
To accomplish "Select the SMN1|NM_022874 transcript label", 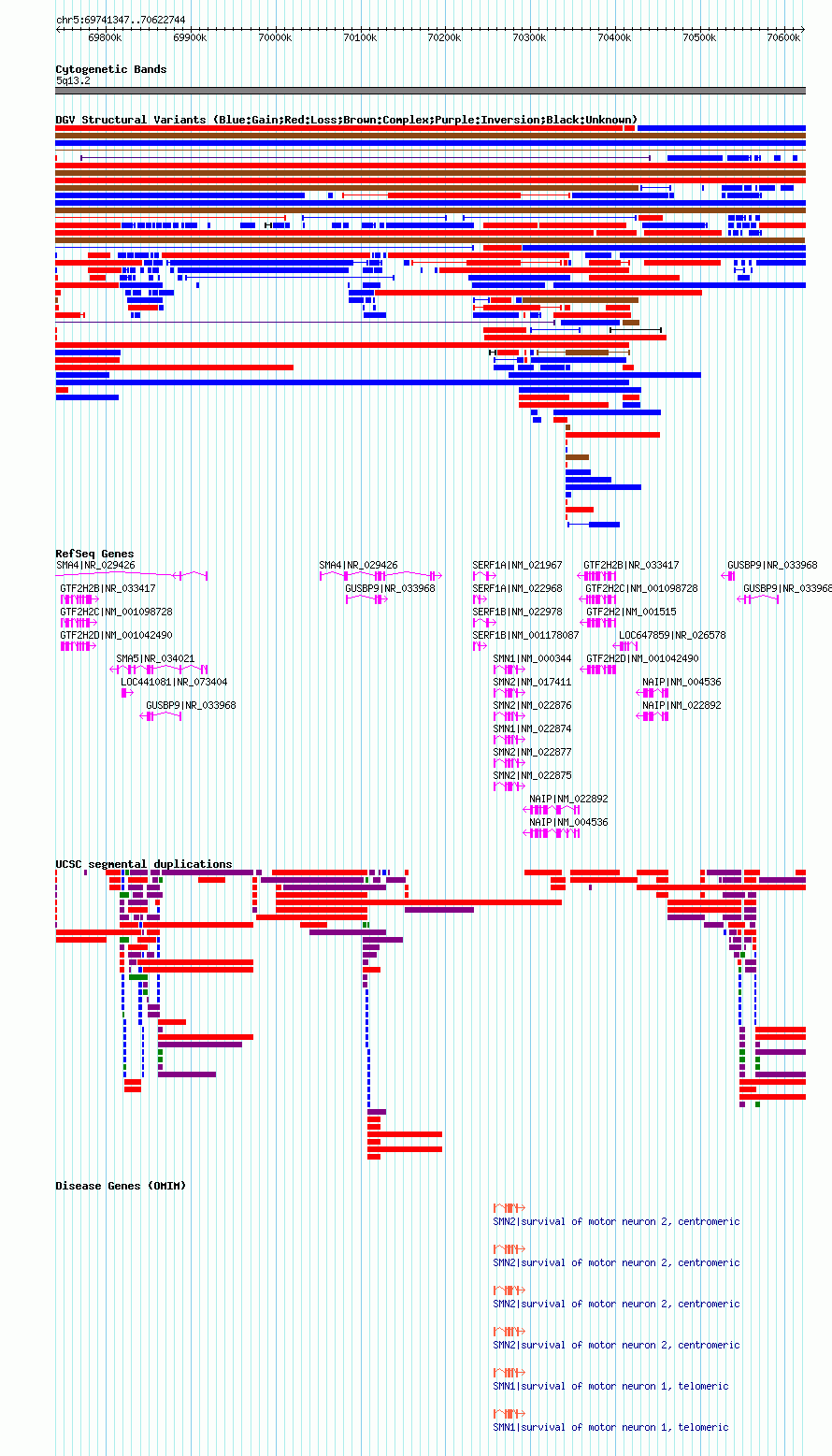I will coord(533,728).
